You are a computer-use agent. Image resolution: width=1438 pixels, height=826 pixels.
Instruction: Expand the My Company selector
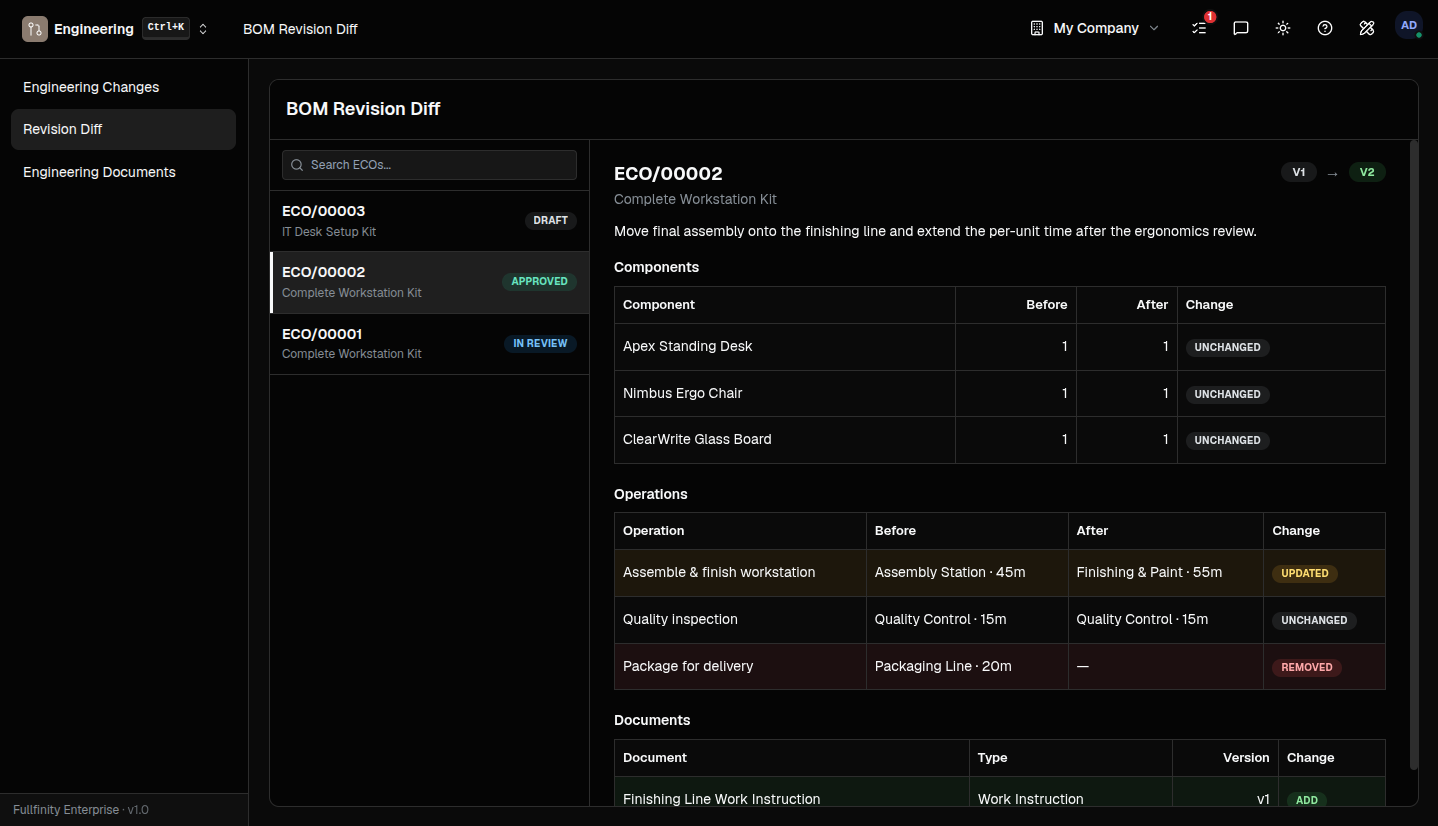pos(1095,28)
